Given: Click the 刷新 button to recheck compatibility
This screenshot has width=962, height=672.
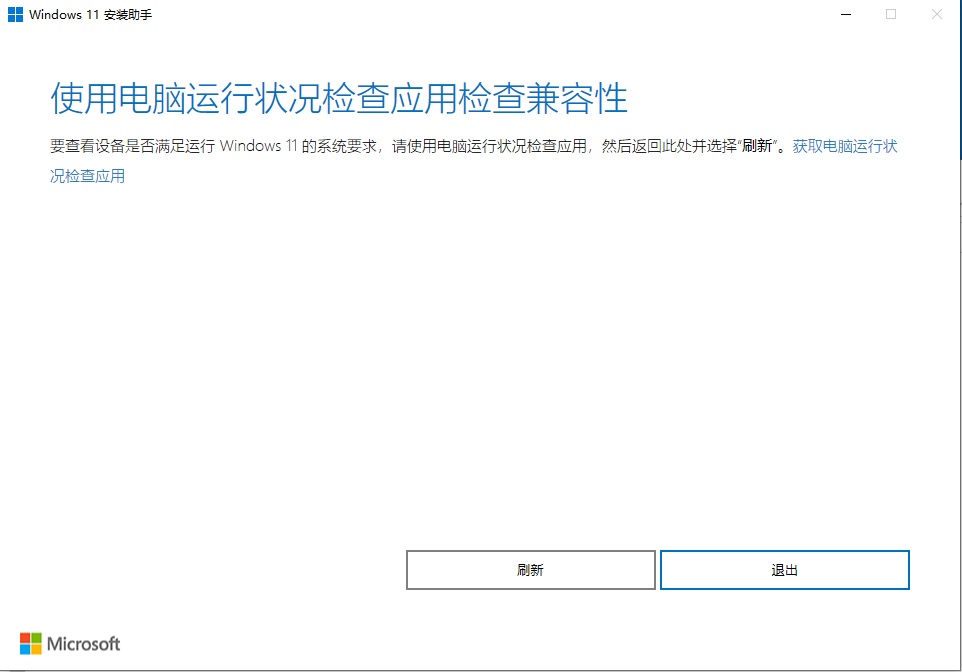Looking at the screenshot, I should 531,569.
